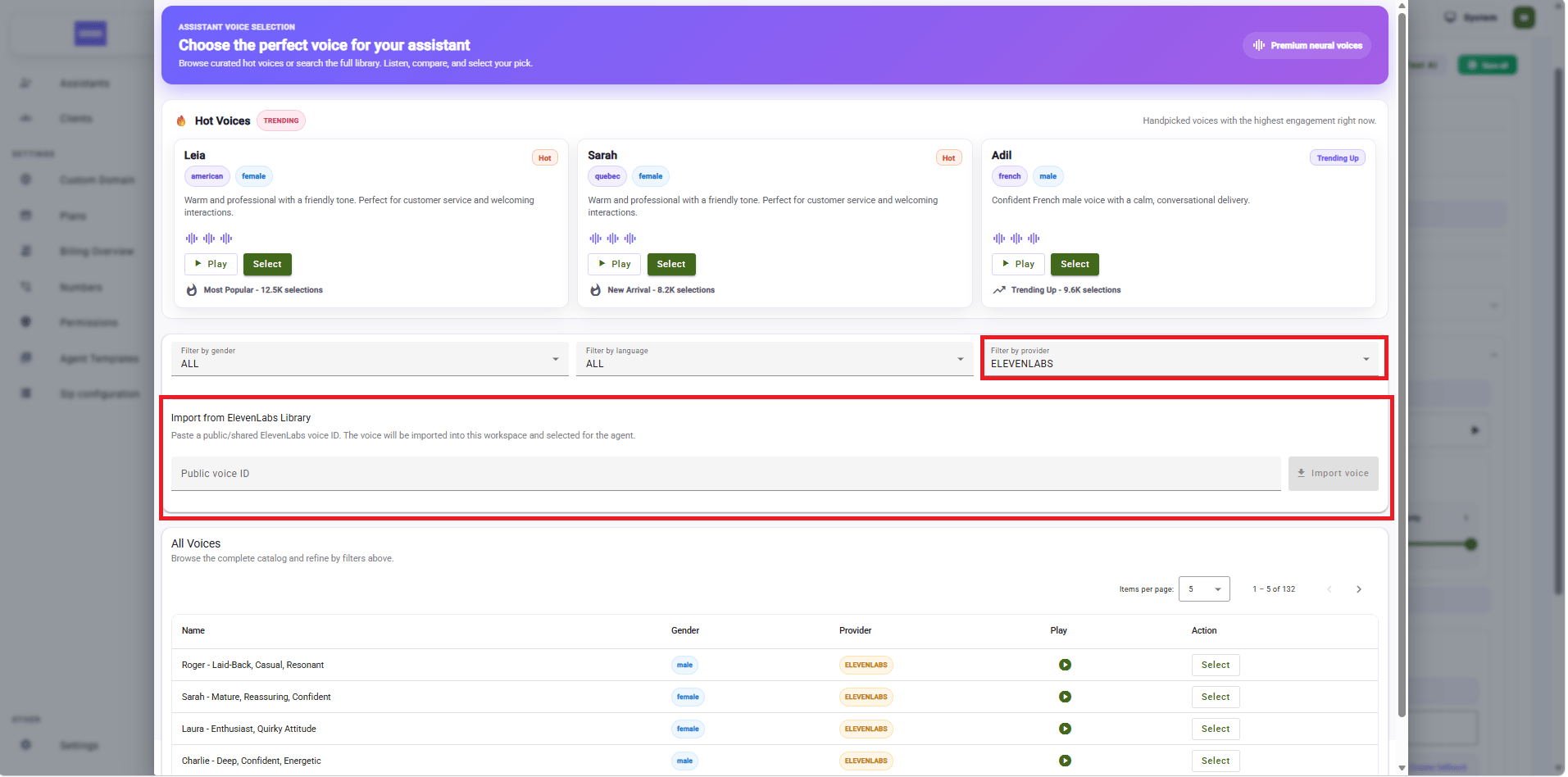The width and height of the screenshot is (1568, 777).
Task: Play the Leia hot voice preview
Action: [x=211, y=264]
